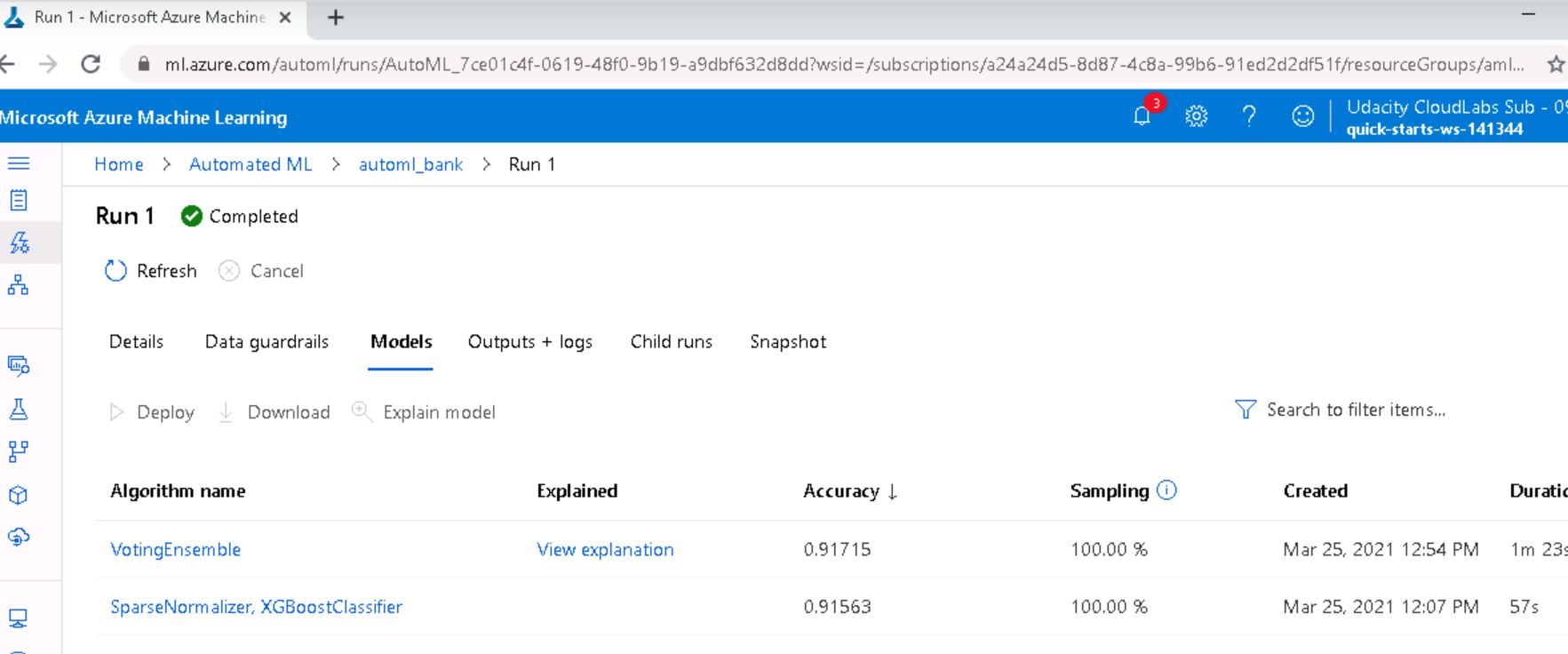Open the settings gear

(x=1197, y=116)
